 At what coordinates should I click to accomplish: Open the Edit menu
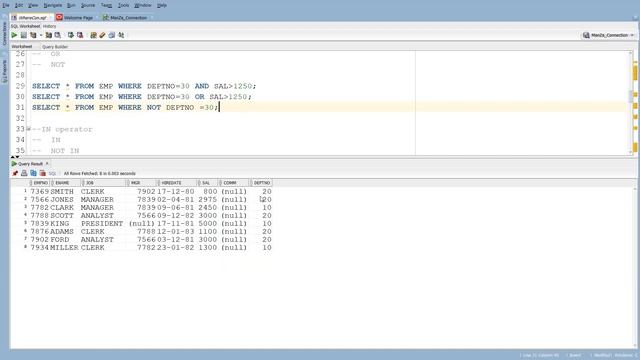pyautogui.click(x=19, y=5)
